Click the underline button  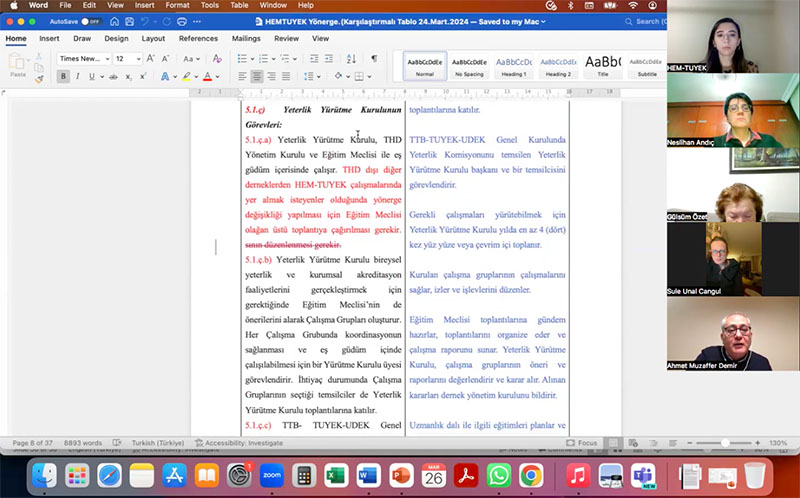tap(90, 76)
